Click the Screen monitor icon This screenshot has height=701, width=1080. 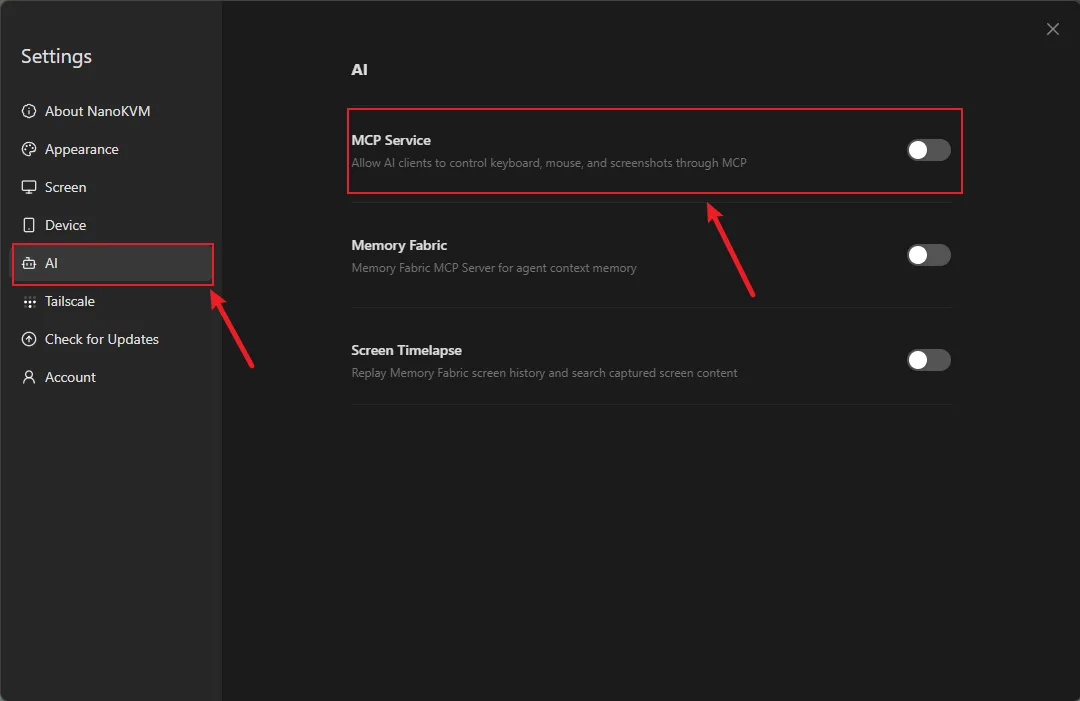[29, 187]
